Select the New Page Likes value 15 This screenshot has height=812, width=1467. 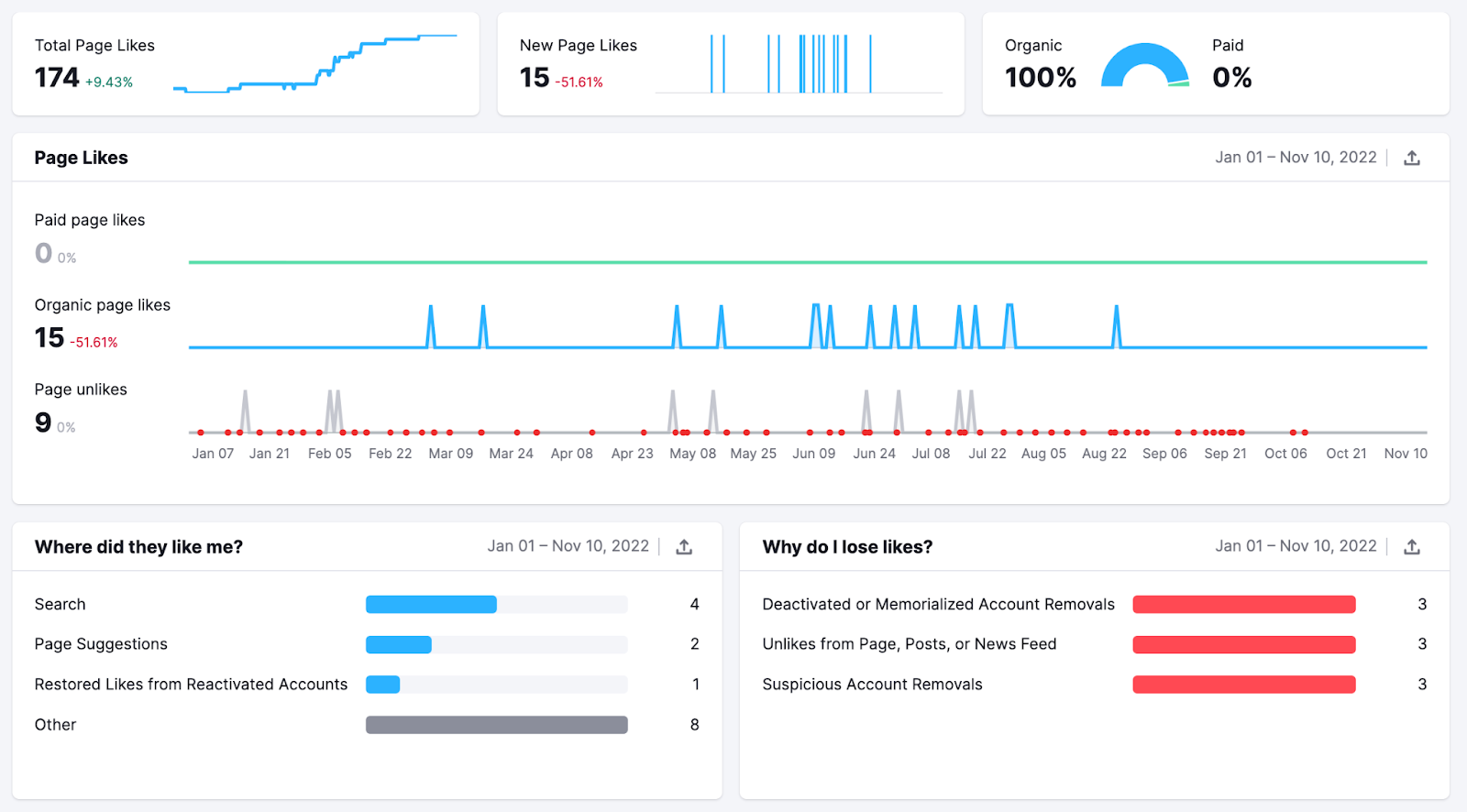click(535, 78)
